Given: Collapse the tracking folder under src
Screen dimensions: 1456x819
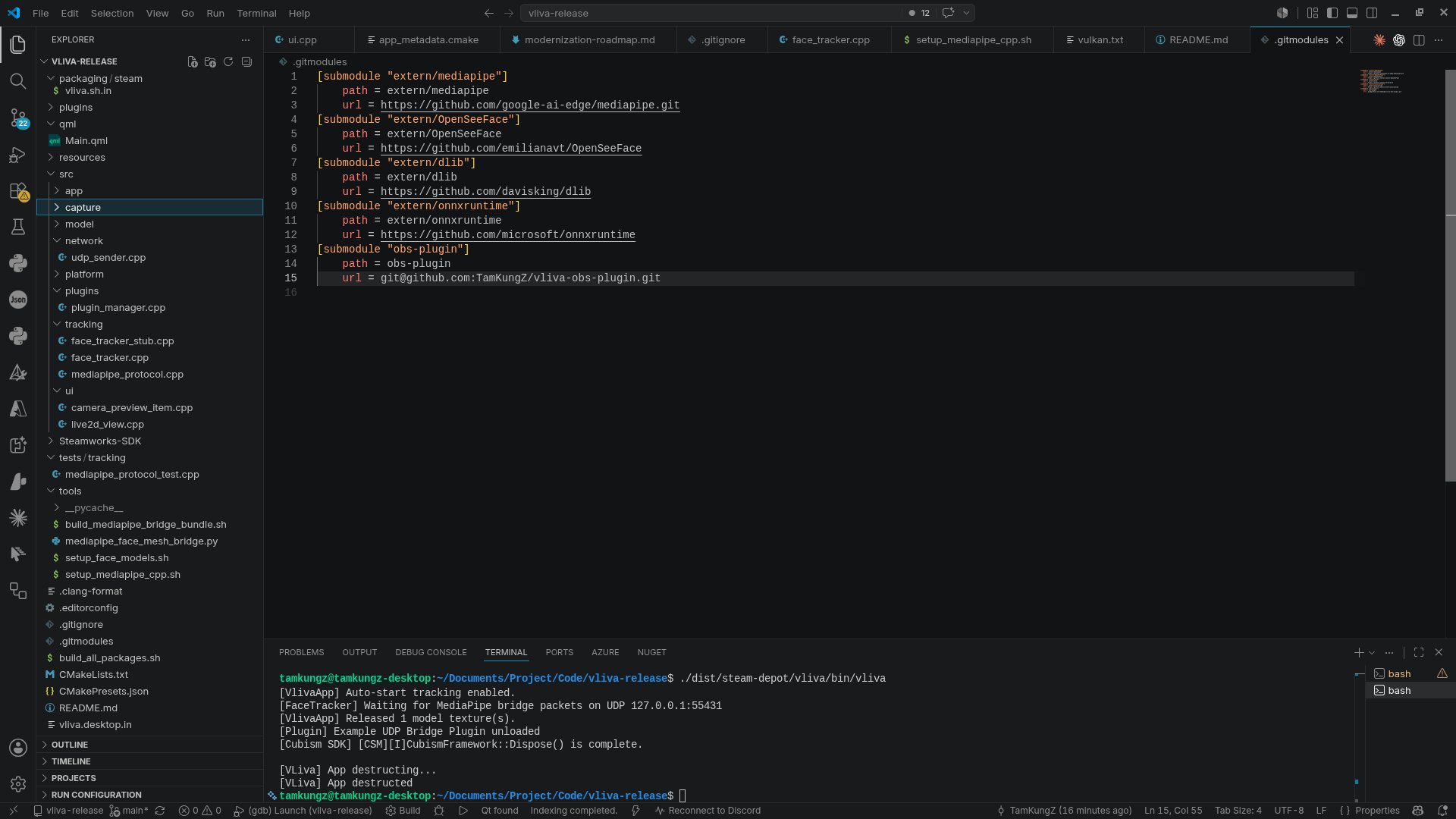Looking at the screenshot, I should coord(150,324).
